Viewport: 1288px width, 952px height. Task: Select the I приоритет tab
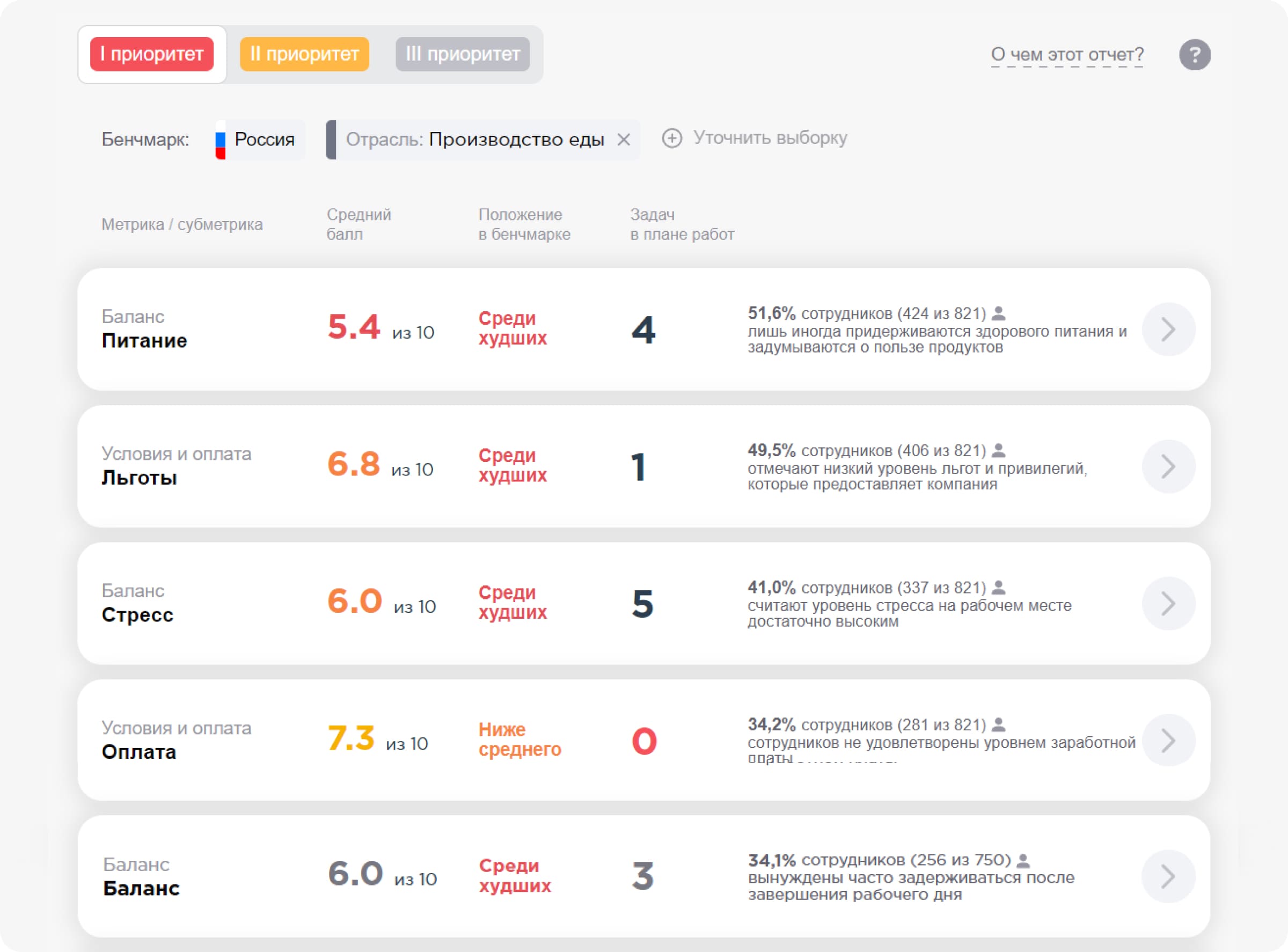151,54
